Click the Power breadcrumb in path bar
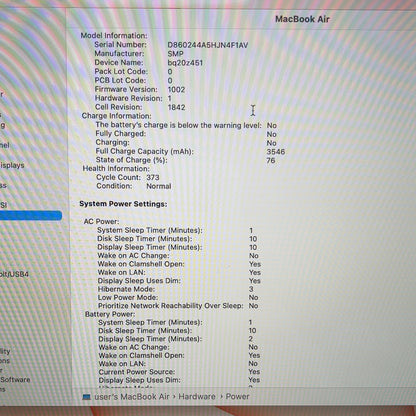416x416 pixels. 237,397
